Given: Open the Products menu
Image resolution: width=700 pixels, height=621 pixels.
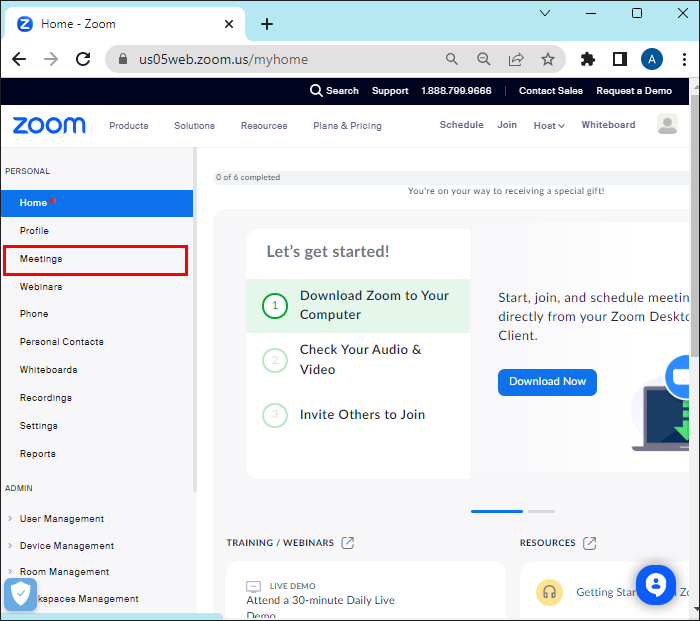Looking at the screenshot, I should [129, 126].
